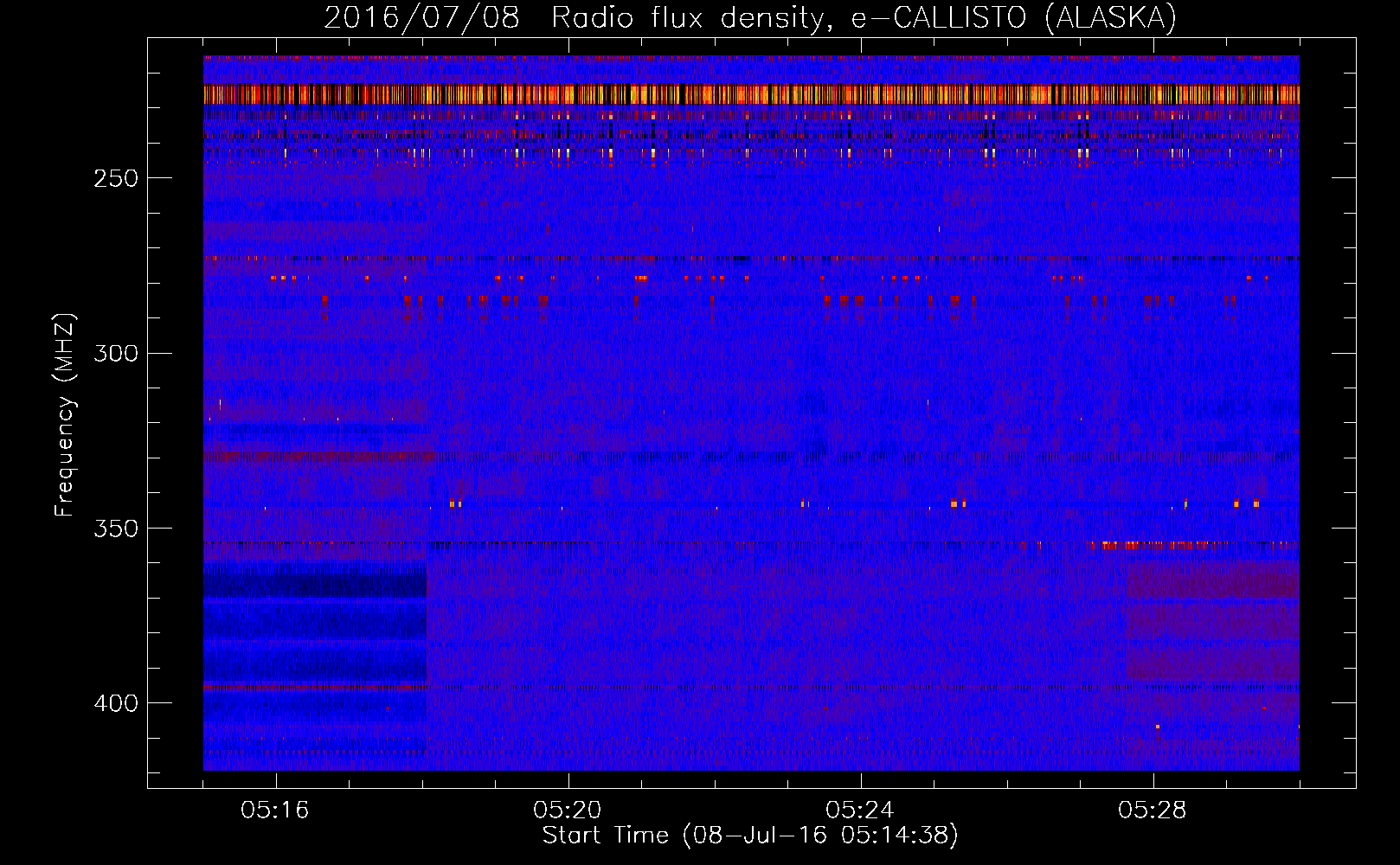Click the plot title "2016/07/08 Radio flux density, e-CALLISTO (ALASKA)"
This screenshot has width=1400, height=865.
coord(750,17)
